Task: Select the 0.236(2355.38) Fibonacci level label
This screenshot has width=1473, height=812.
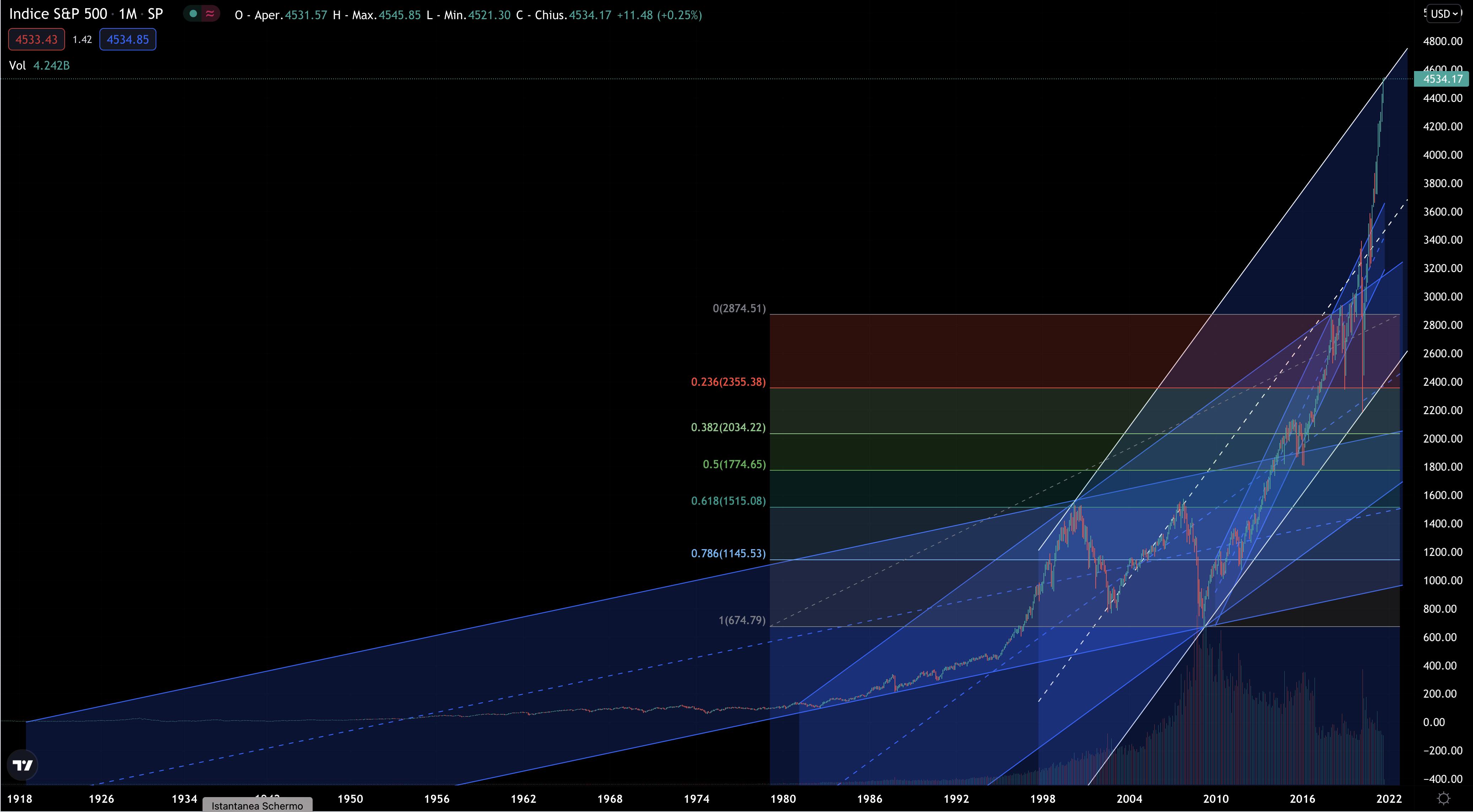Action: (x=728, y=381)
